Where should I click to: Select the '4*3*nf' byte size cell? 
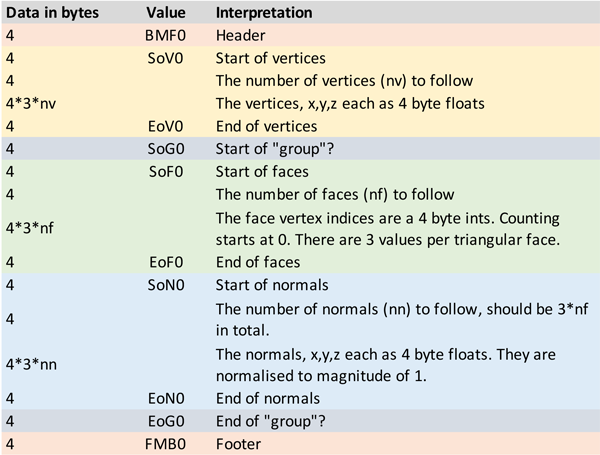pyautogui.click(x=30, y=228)
